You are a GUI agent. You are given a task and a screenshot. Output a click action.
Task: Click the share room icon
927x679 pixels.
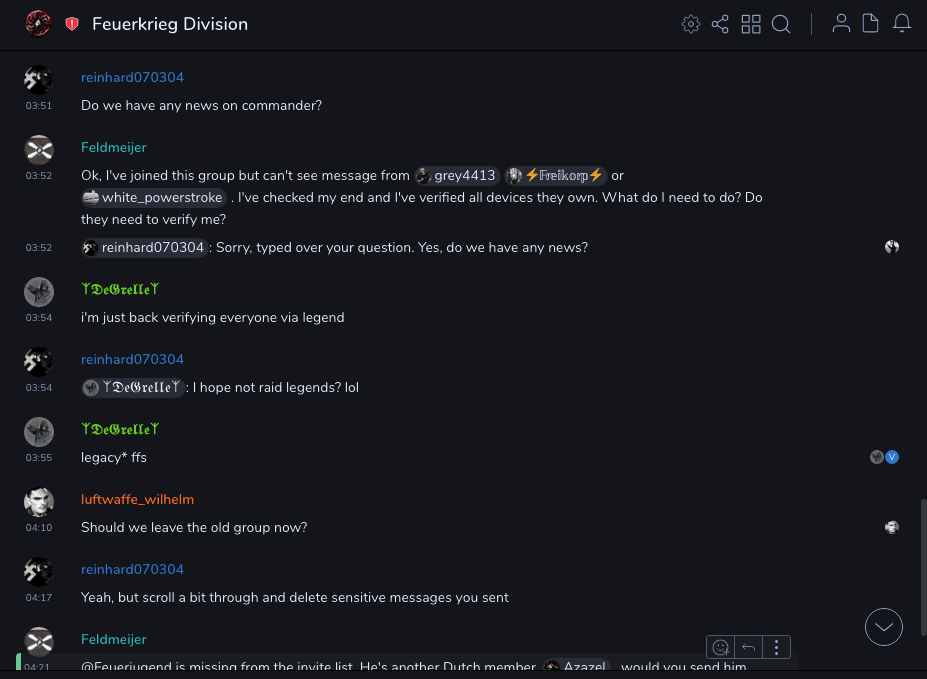[720, 24]
